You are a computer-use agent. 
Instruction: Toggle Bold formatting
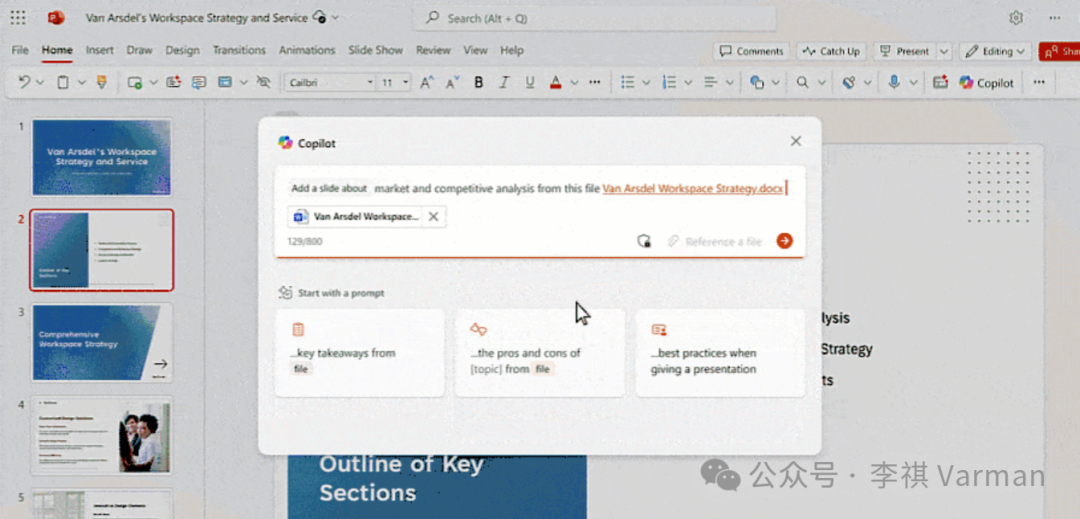click(479, 83)
